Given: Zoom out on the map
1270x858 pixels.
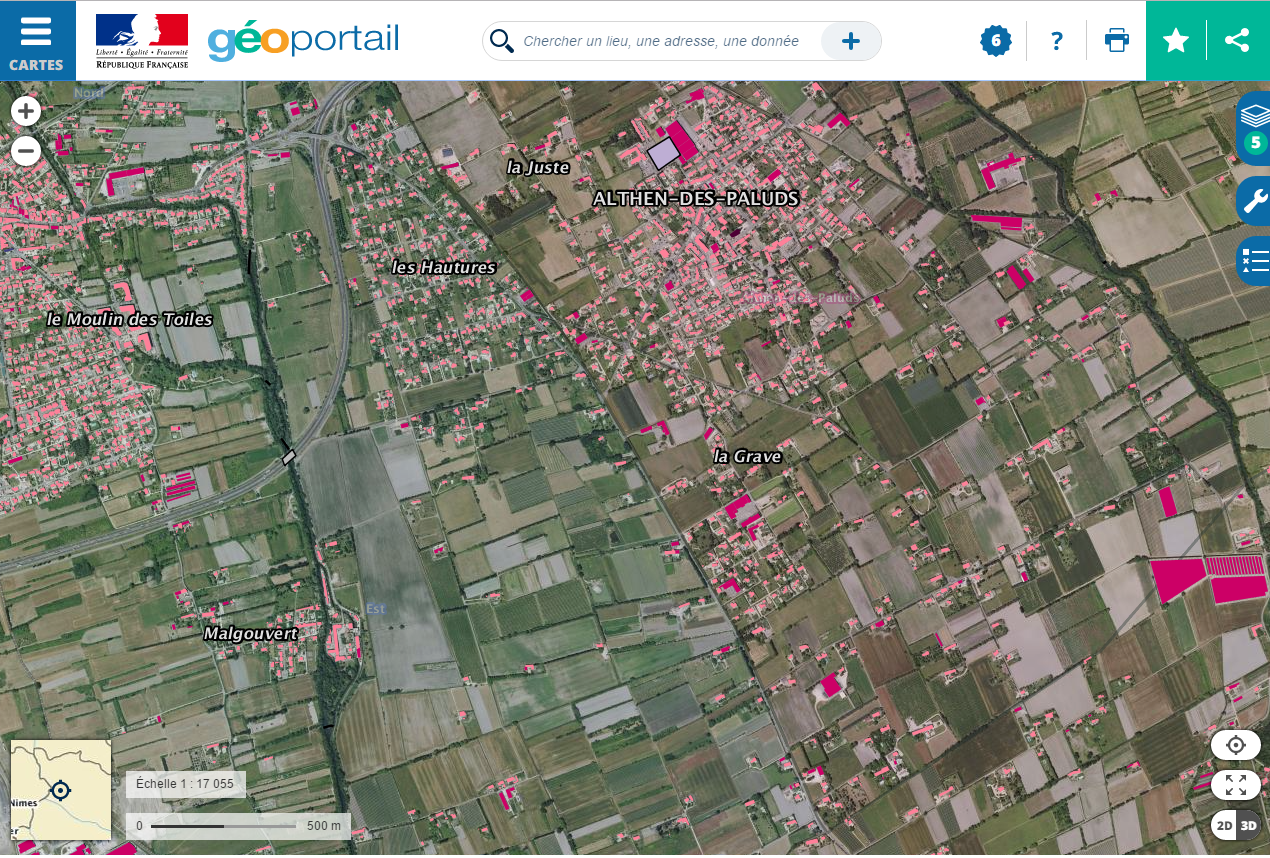Looking at the screenshot, I should tap(26, 151).
